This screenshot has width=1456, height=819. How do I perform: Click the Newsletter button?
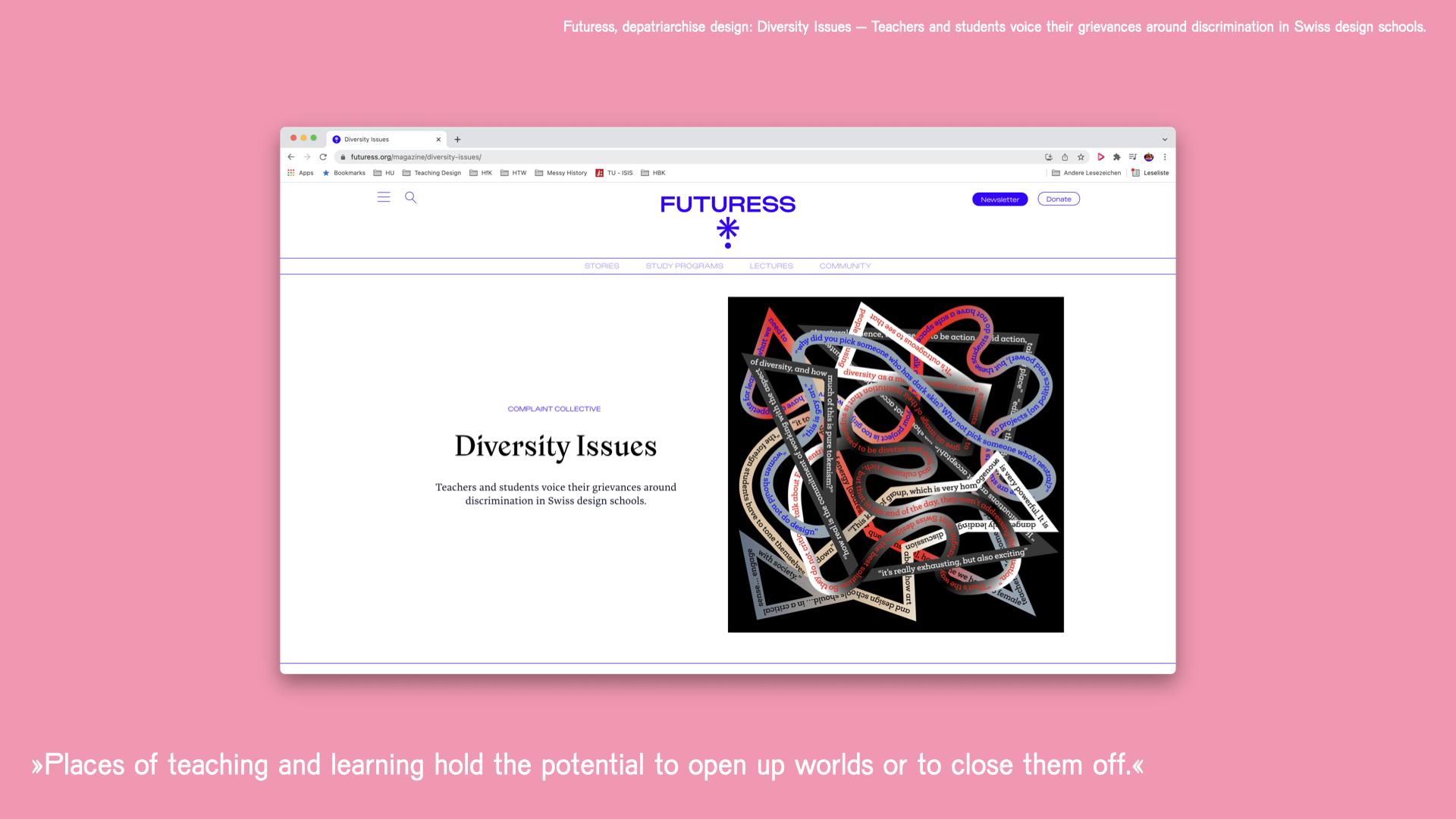point(999,199)
